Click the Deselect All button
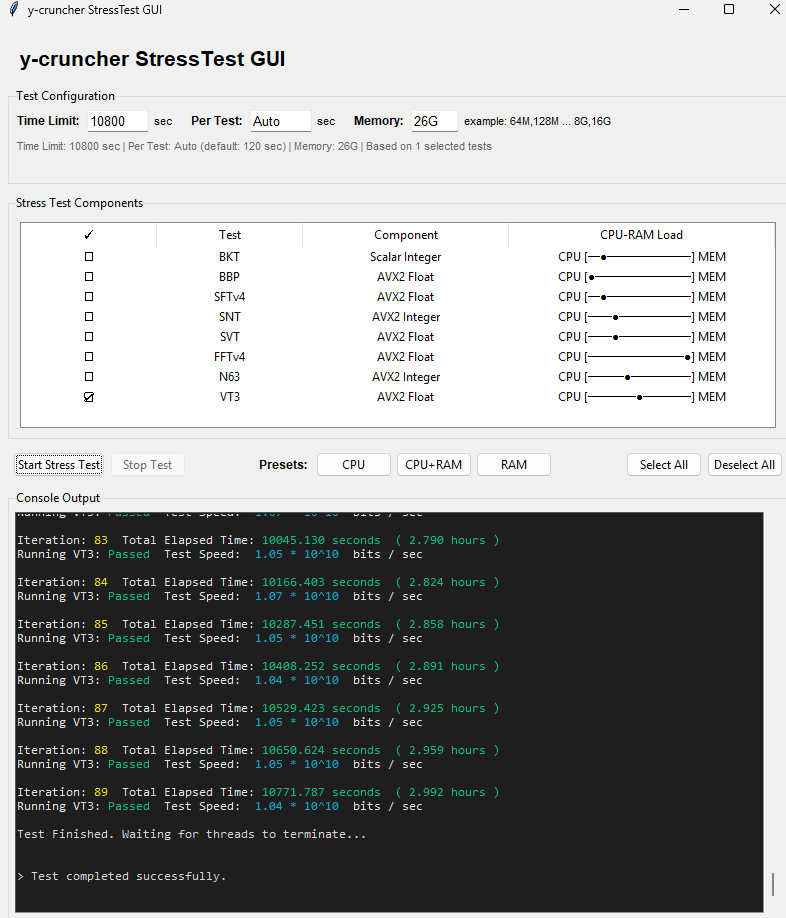786x918 pixels. (x=744, y=465)
